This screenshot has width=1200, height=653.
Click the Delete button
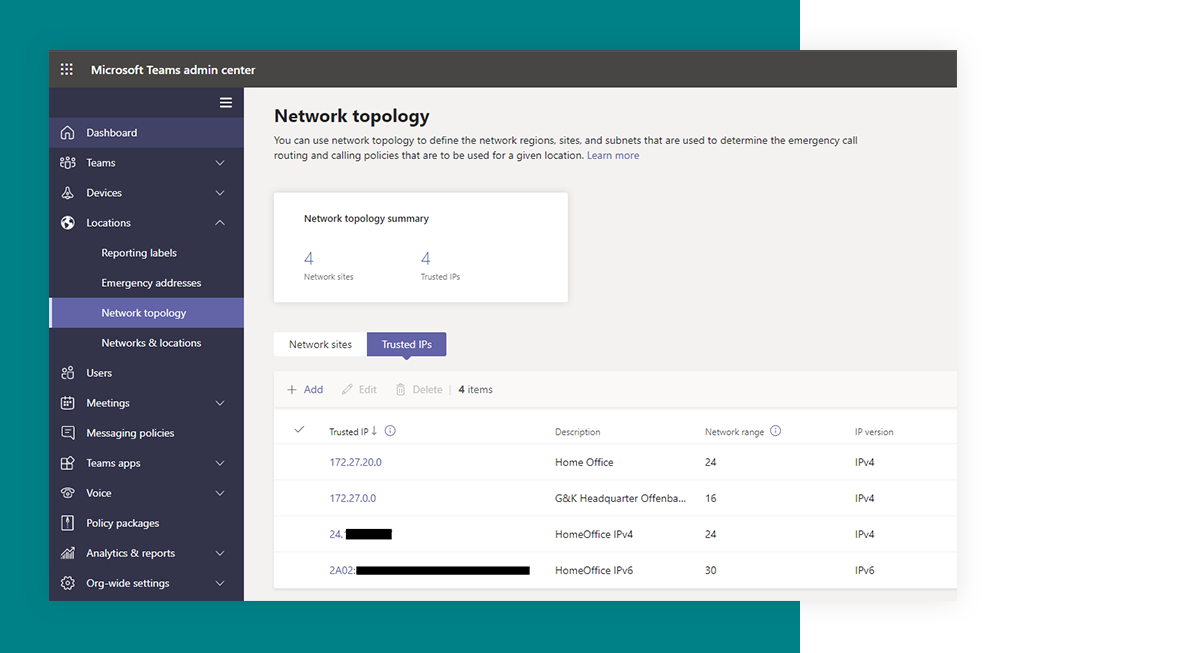click(419, 390)
